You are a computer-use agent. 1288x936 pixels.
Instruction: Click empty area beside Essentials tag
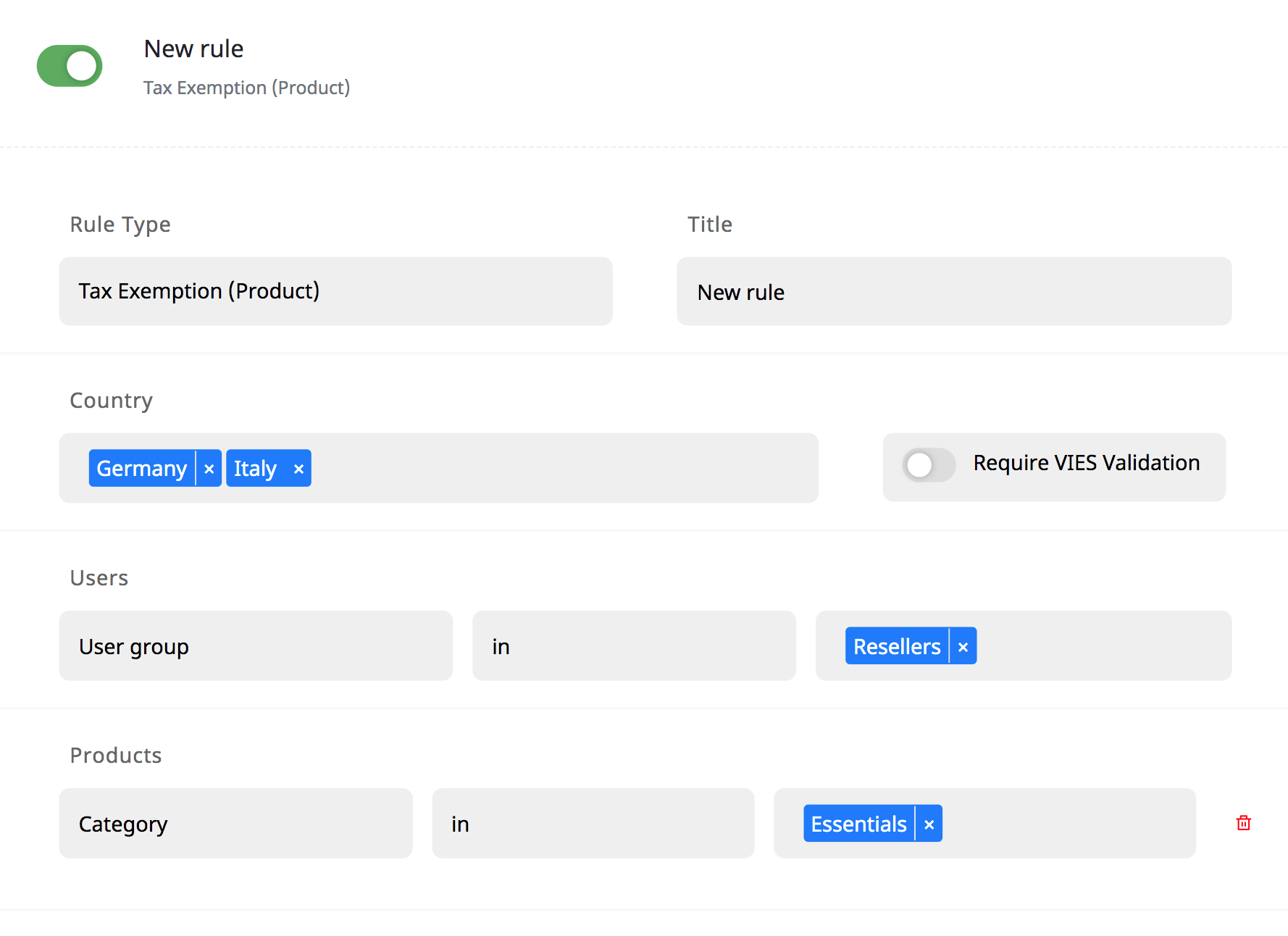coord(1065,824)
